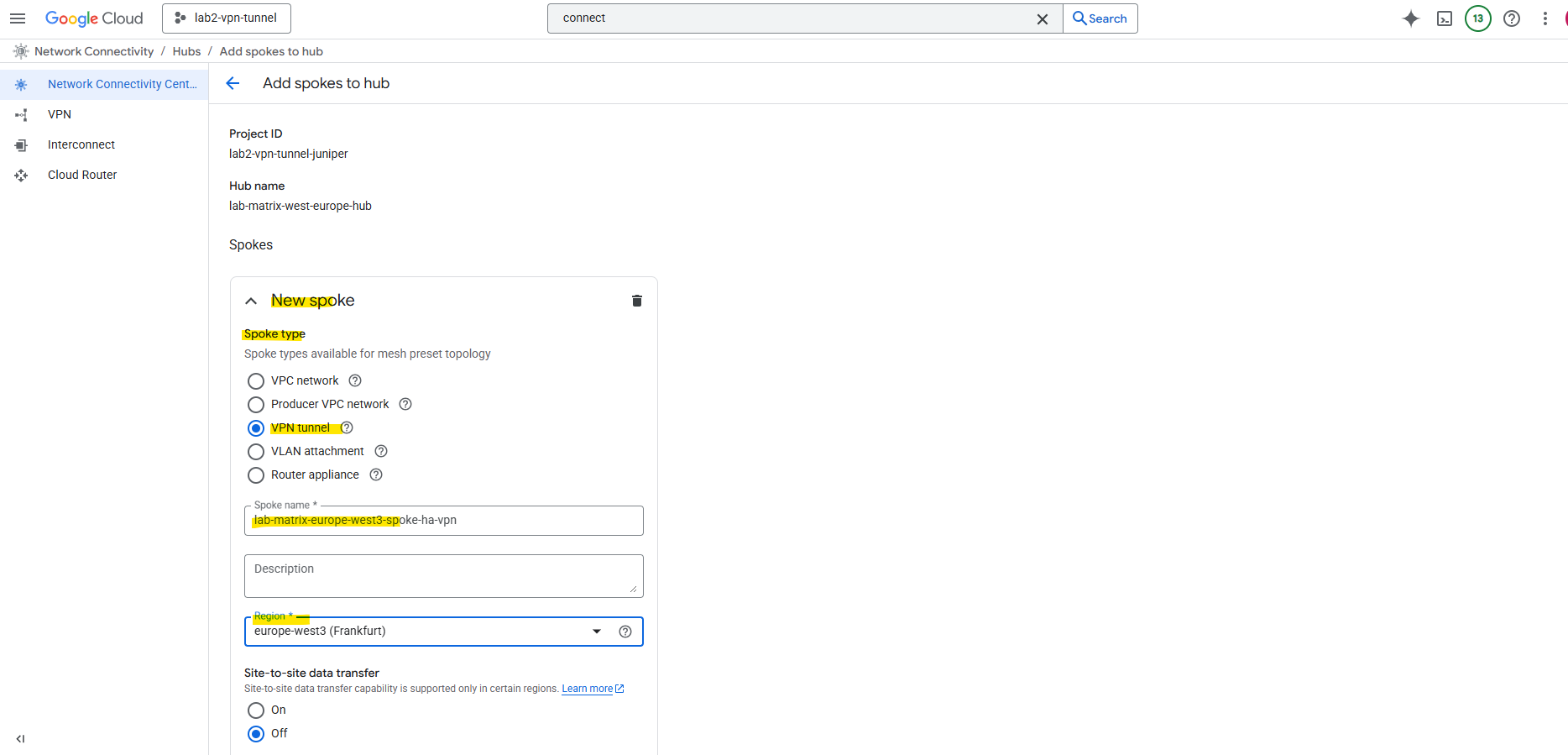Open the main navigation hamburger menu
1568x755 pixels.
tap(18, 18)
